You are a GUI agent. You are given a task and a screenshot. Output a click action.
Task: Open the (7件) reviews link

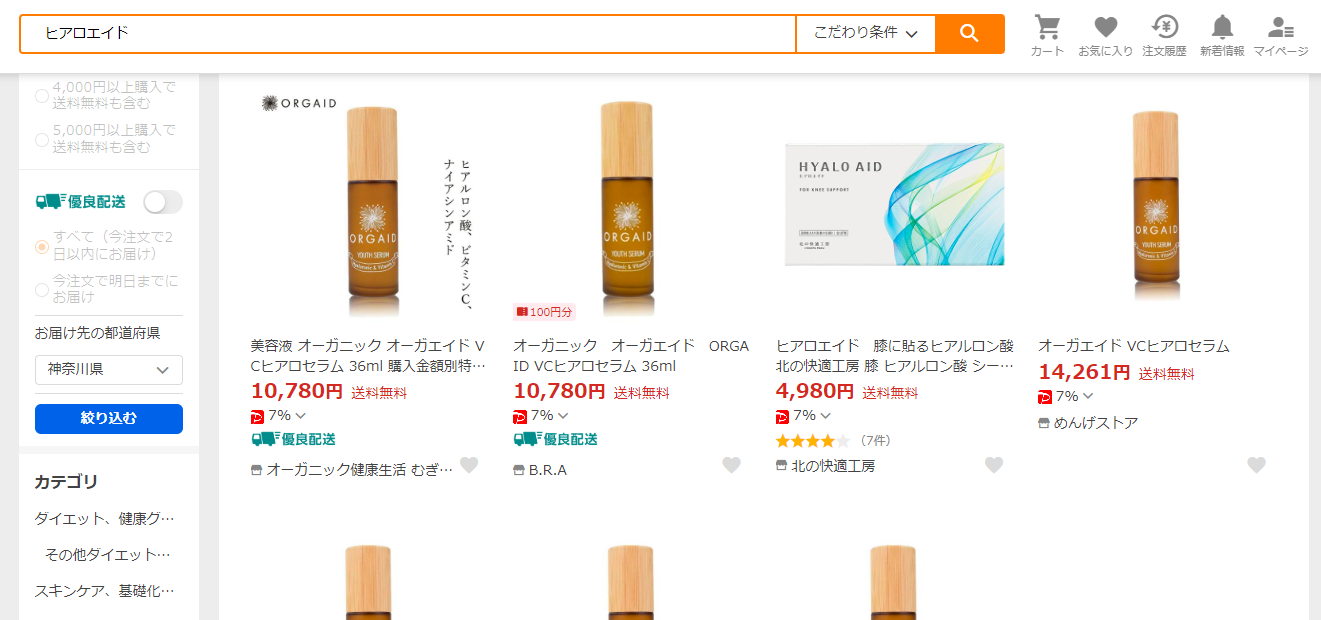coord(875,440)
